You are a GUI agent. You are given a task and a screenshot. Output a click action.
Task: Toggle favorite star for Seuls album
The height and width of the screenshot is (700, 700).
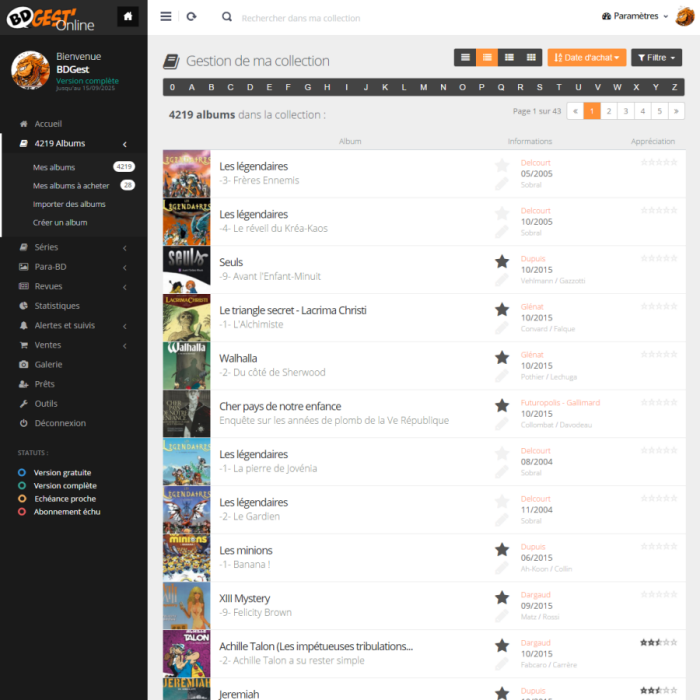(502, 261)
